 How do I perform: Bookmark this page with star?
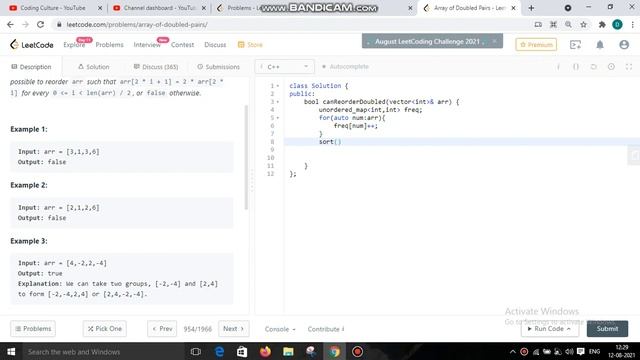583,24
